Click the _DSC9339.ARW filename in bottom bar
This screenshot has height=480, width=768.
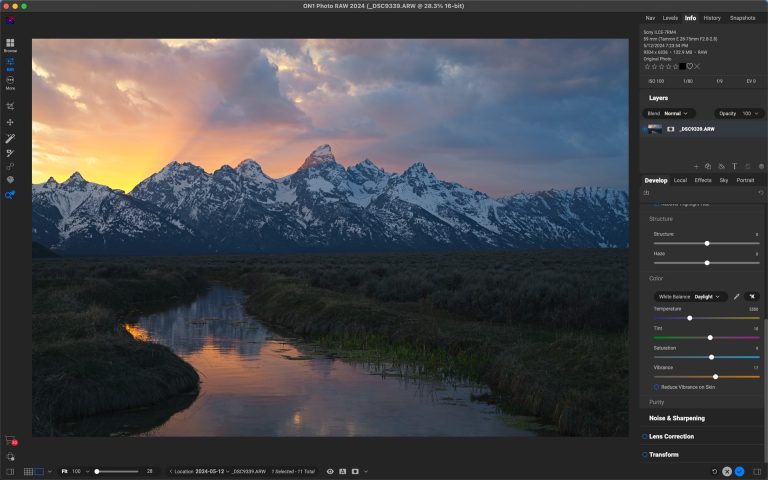coord(249,472)
